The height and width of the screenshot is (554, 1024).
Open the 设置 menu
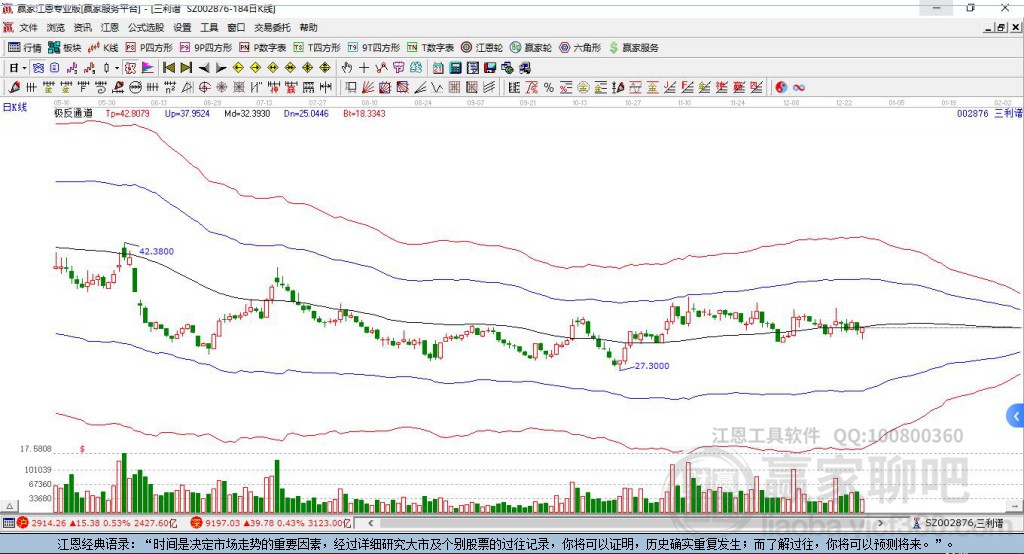click(x=182, y=27)
